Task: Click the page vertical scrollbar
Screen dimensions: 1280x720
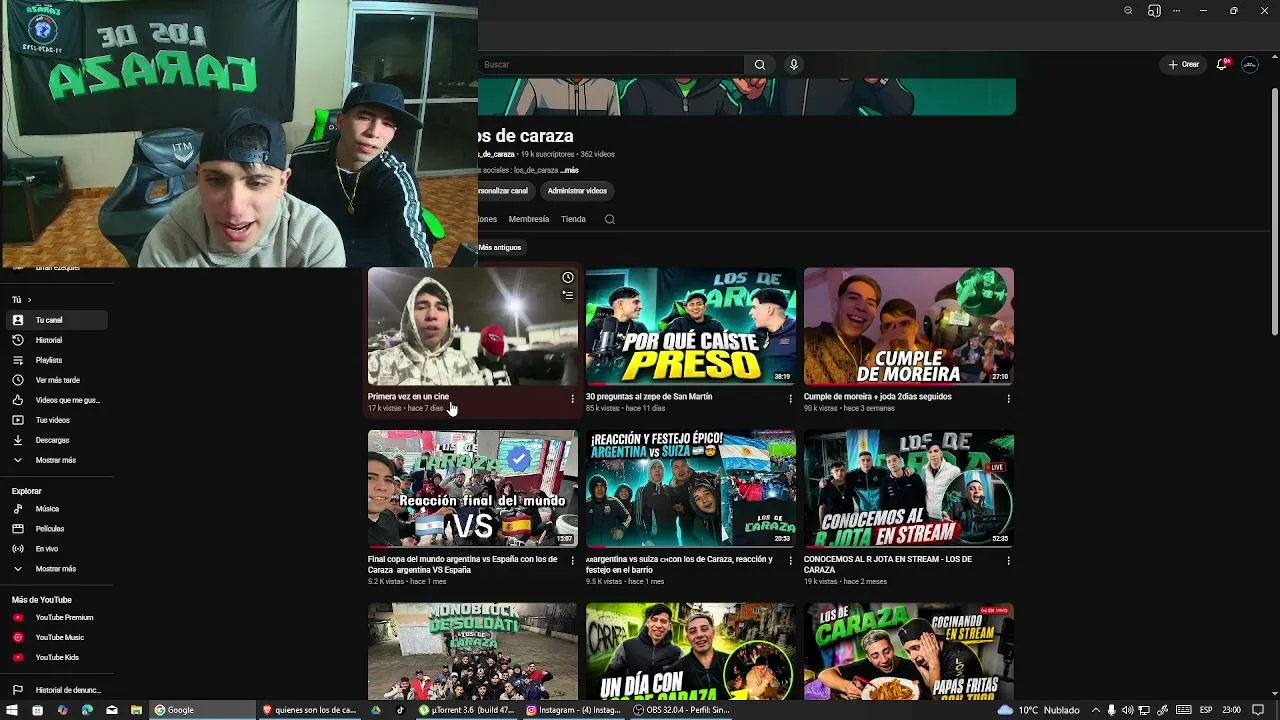Action: 1274,210
